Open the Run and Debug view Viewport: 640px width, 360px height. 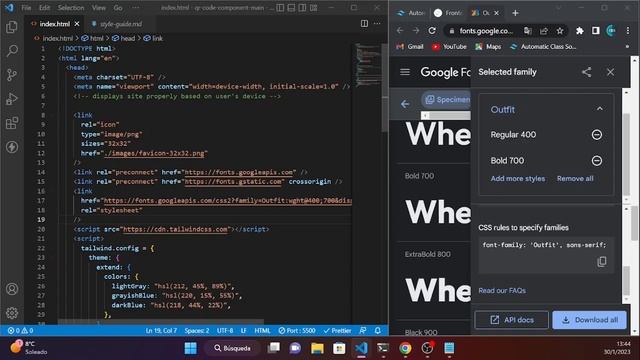(x=12, y=99)
